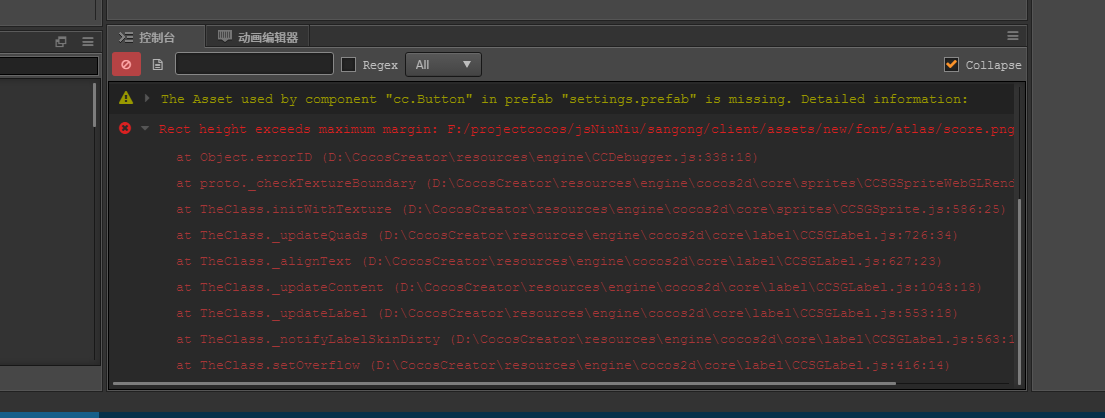This screenshot has height=418, width=1105.
Task: Open the All log-level dropdown
Action: [443, 65]
